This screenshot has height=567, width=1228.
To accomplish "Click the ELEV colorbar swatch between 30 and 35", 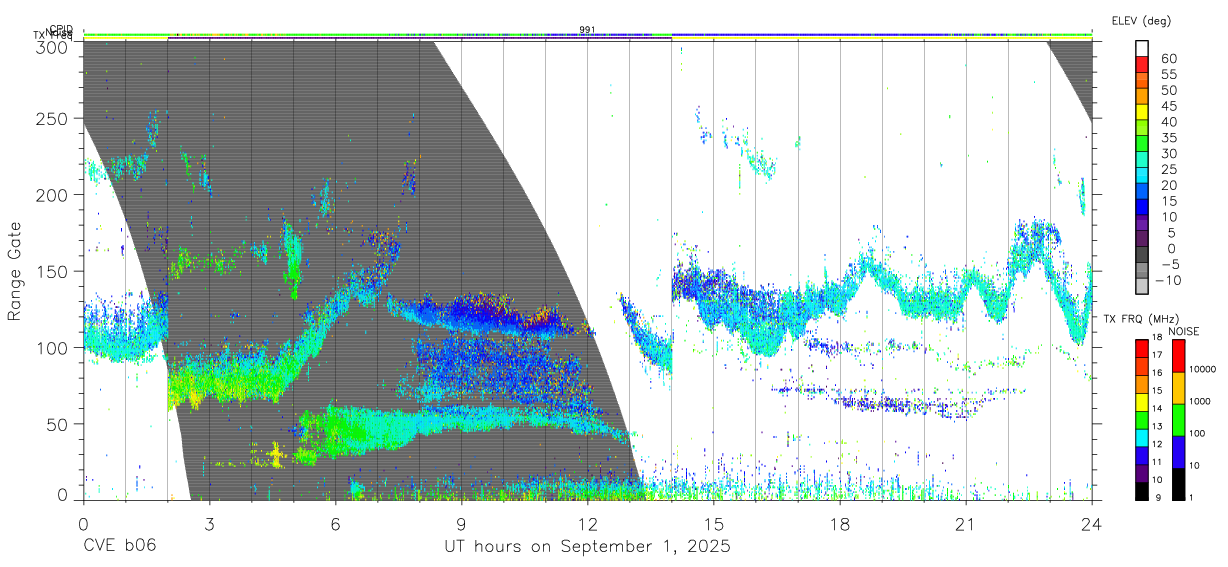I will tap(1143, 145).
